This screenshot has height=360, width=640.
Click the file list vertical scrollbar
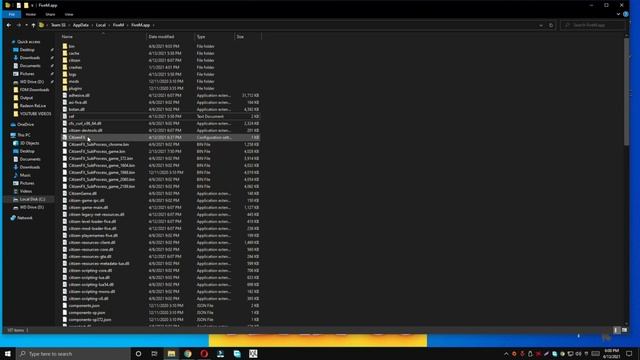pos(627,92)
